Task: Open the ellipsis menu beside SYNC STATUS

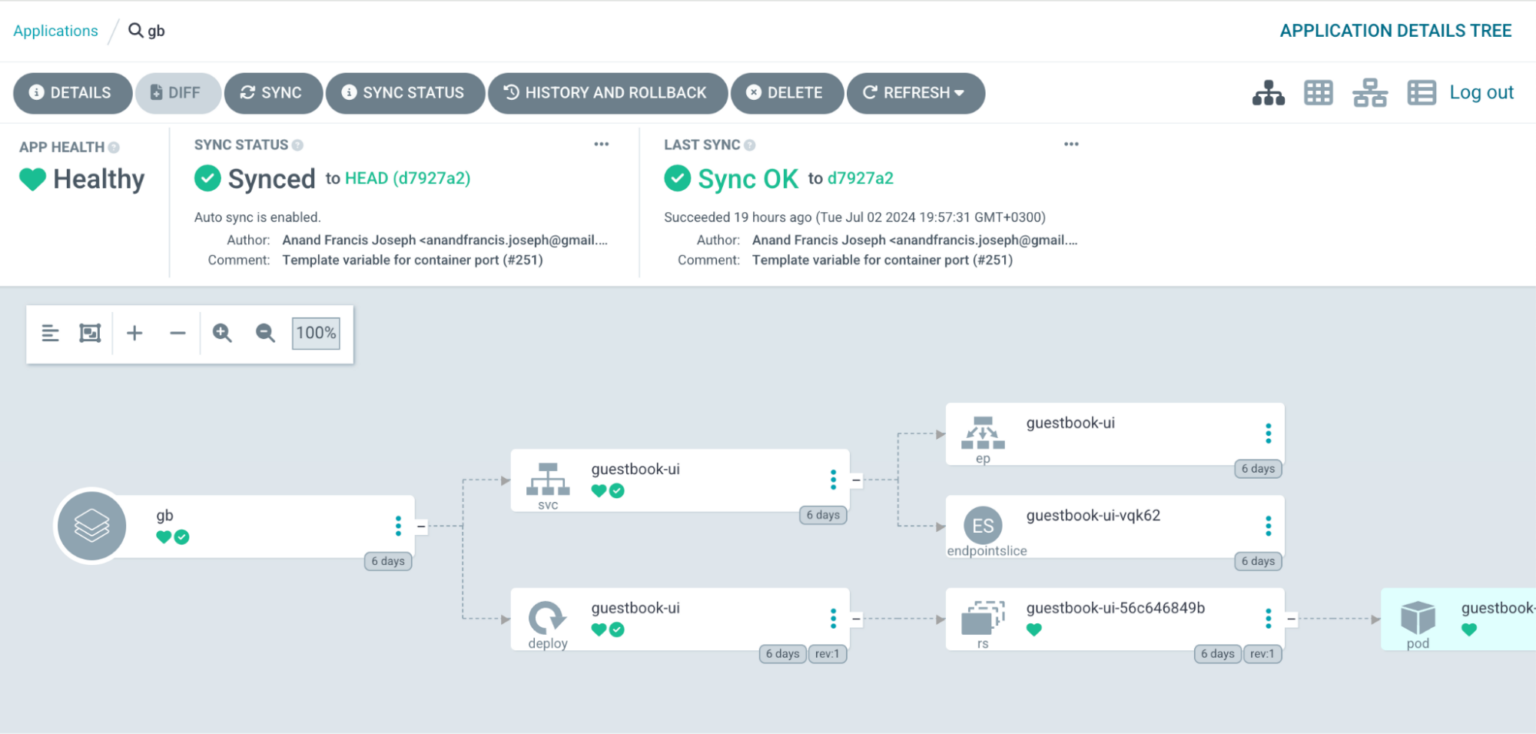Action: (601, 144)
